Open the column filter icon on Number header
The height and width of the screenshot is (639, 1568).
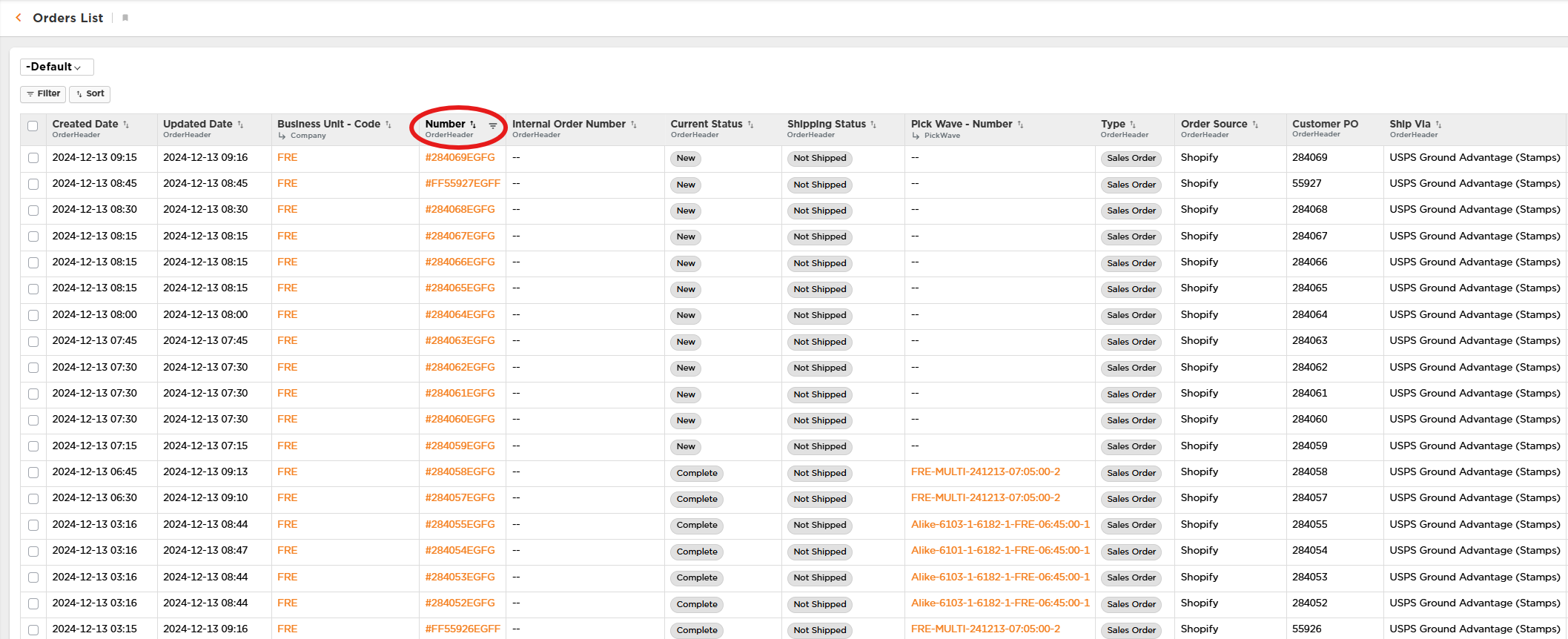coord(493,125)
